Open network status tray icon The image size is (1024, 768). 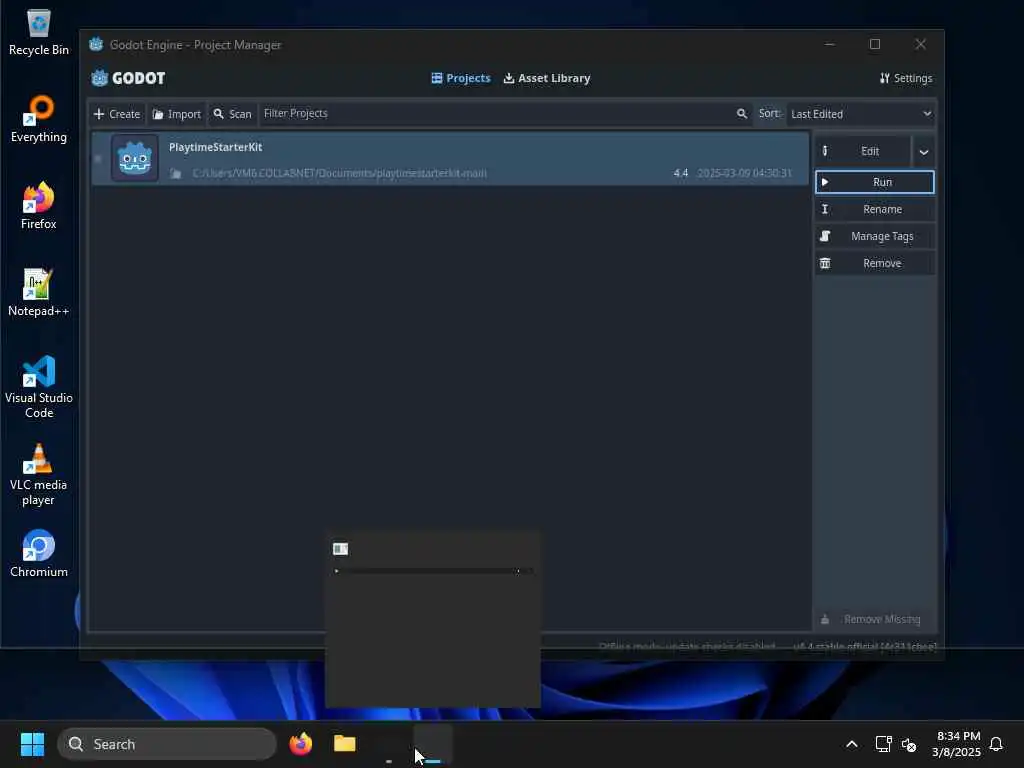tap(883, 744)
